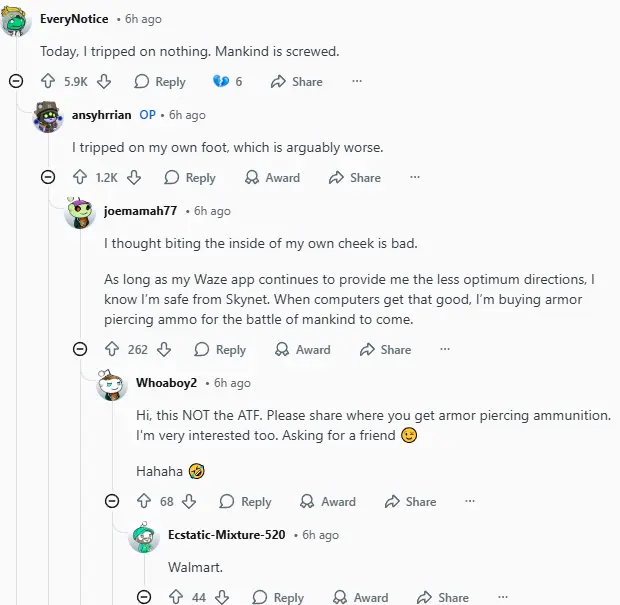The width and height of the screenshot is (620, 605).
Task: Collapse joemamah77's reply thread
Action: coord(80,350)
